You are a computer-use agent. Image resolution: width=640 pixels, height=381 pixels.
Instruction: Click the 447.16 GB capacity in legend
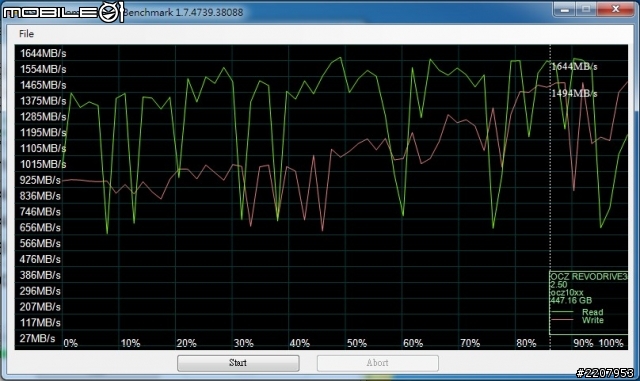[x=571, y=301]
